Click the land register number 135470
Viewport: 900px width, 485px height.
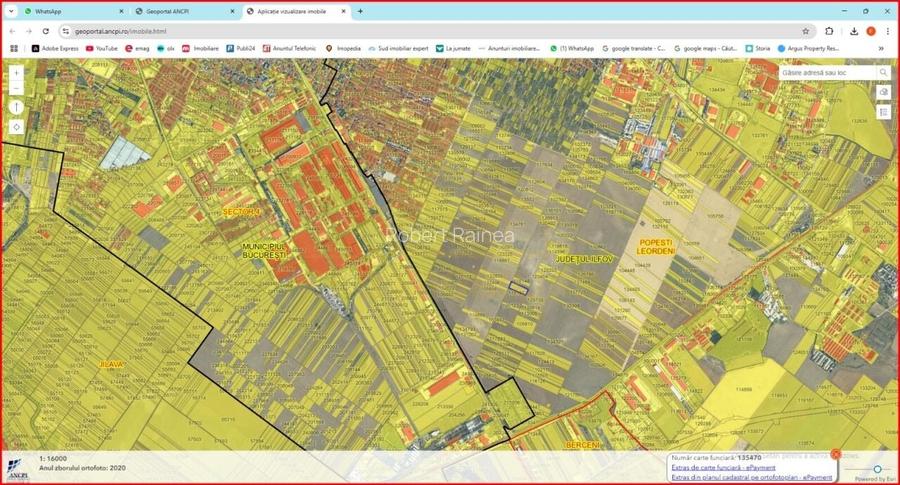750,458
